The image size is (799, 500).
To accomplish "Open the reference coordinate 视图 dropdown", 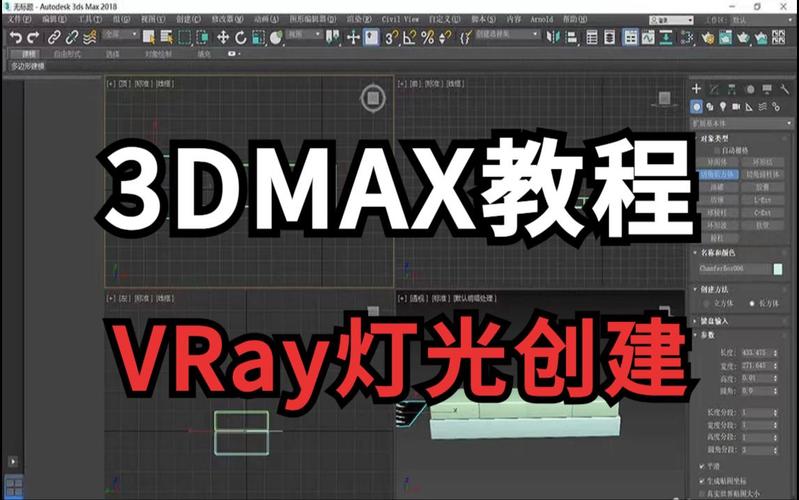I will click(x=304, y=34).
